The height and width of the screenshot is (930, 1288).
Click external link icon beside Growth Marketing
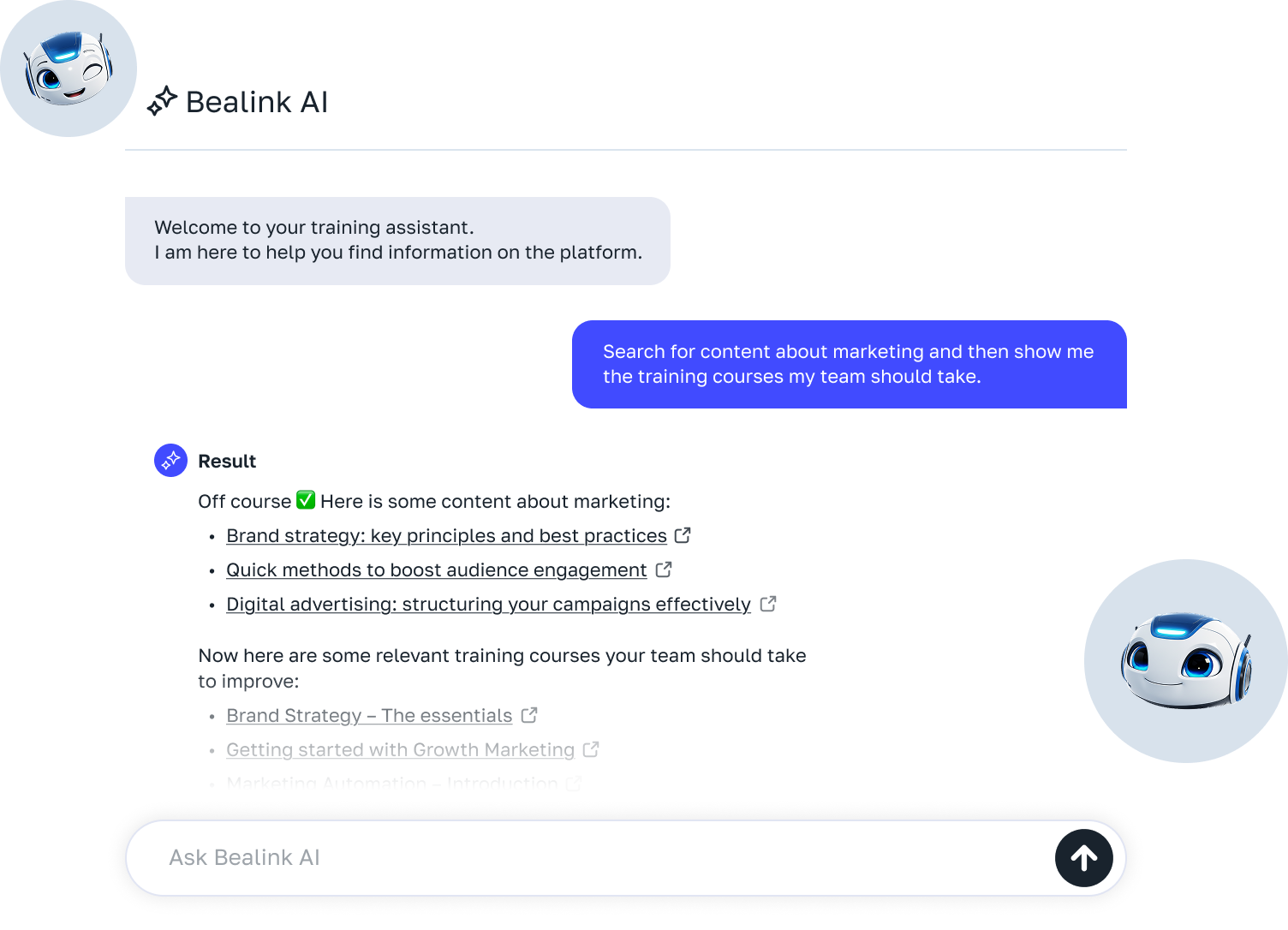(591, 749)
